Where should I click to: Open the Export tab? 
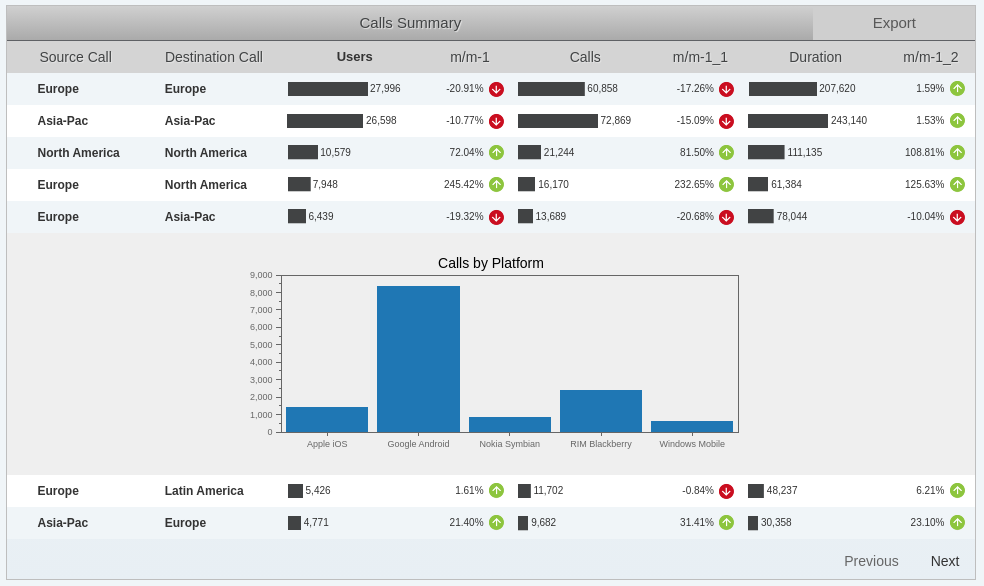coord(893,23)
